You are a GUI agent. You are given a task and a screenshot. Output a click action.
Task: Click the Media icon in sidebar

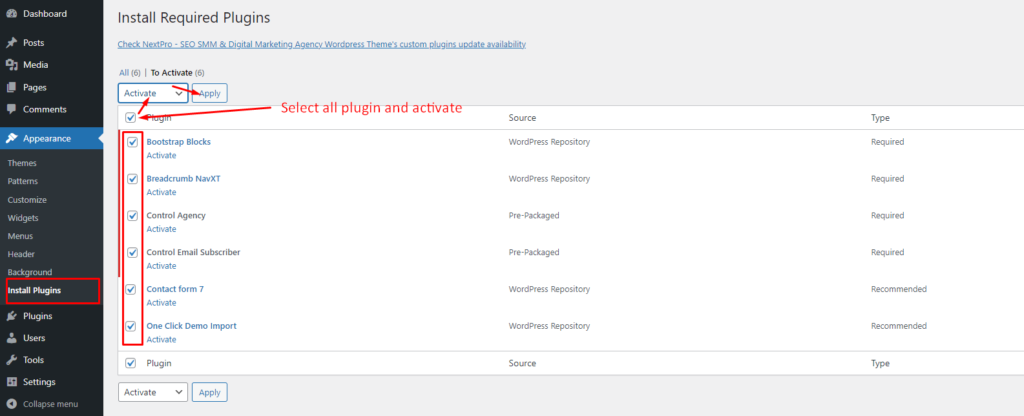coord(11,65)
